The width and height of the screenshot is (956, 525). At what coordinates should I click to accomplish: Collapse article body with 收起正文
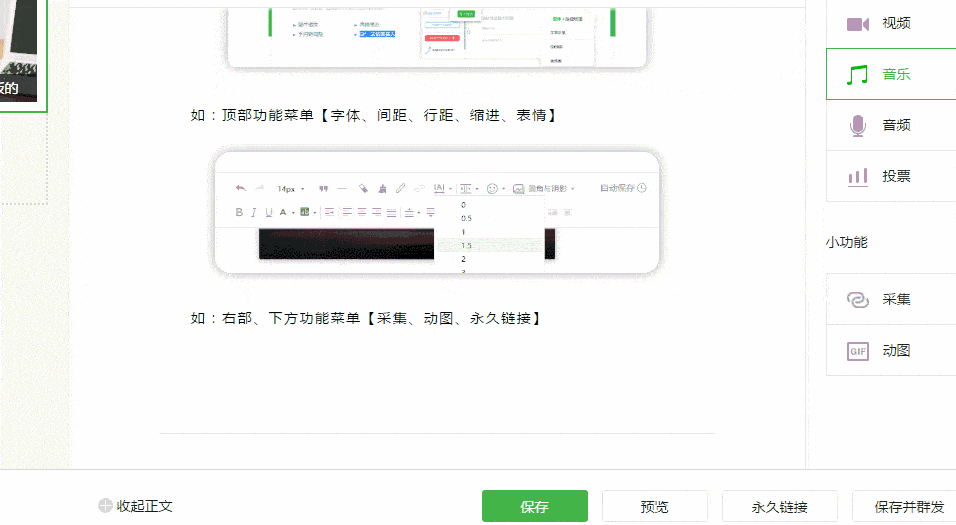click(x=135, y=506)
